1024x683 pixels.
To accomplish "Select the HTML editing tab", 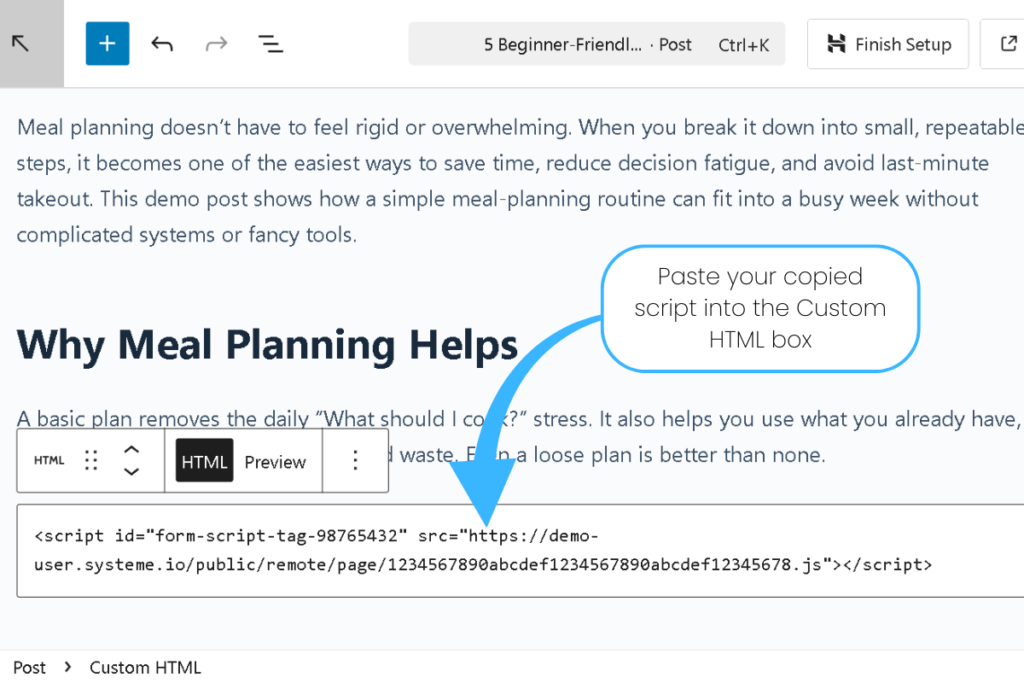I will click(x=204, y=461).
